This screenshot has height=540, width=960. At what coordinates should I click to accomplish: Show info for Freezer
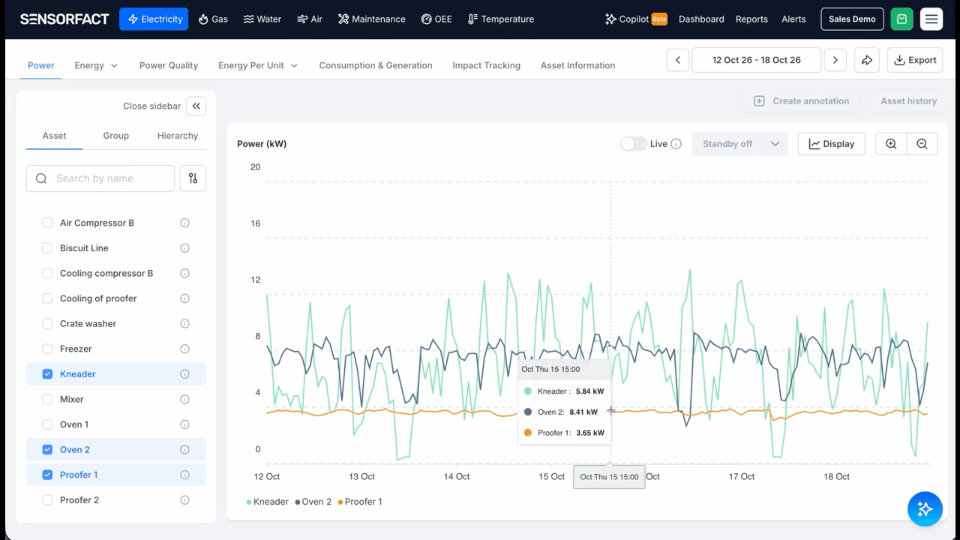[185, 349]
